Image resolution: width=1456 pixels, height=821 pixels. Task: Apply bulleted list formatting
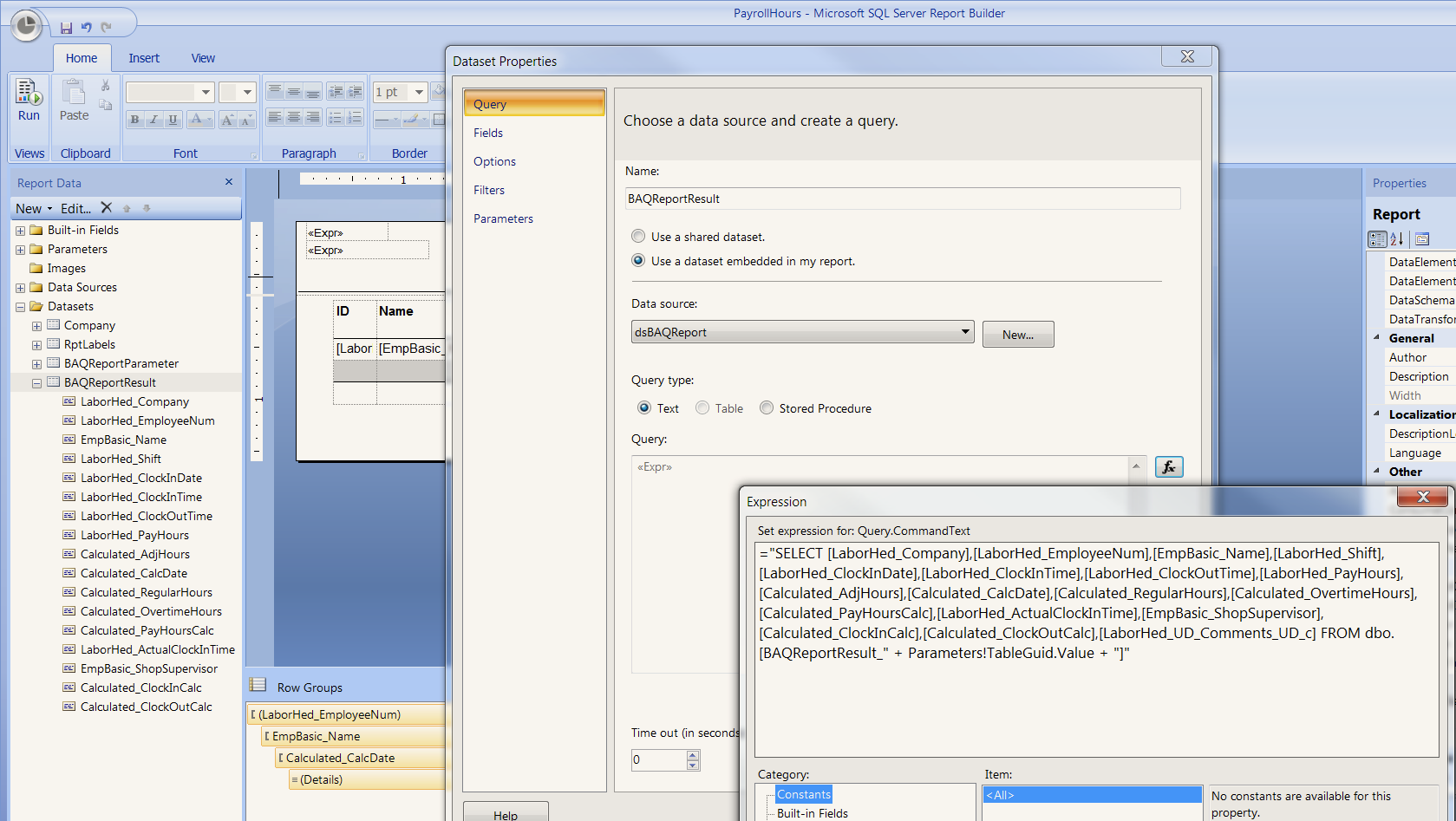pos(336,117)
